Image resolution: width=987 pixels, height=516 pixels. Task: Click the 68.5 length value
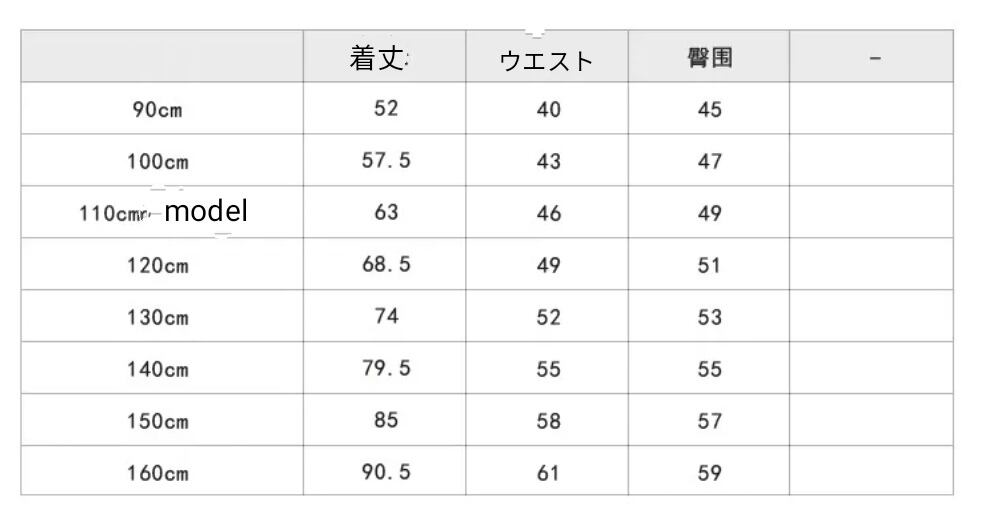click(x=385, y=265)
